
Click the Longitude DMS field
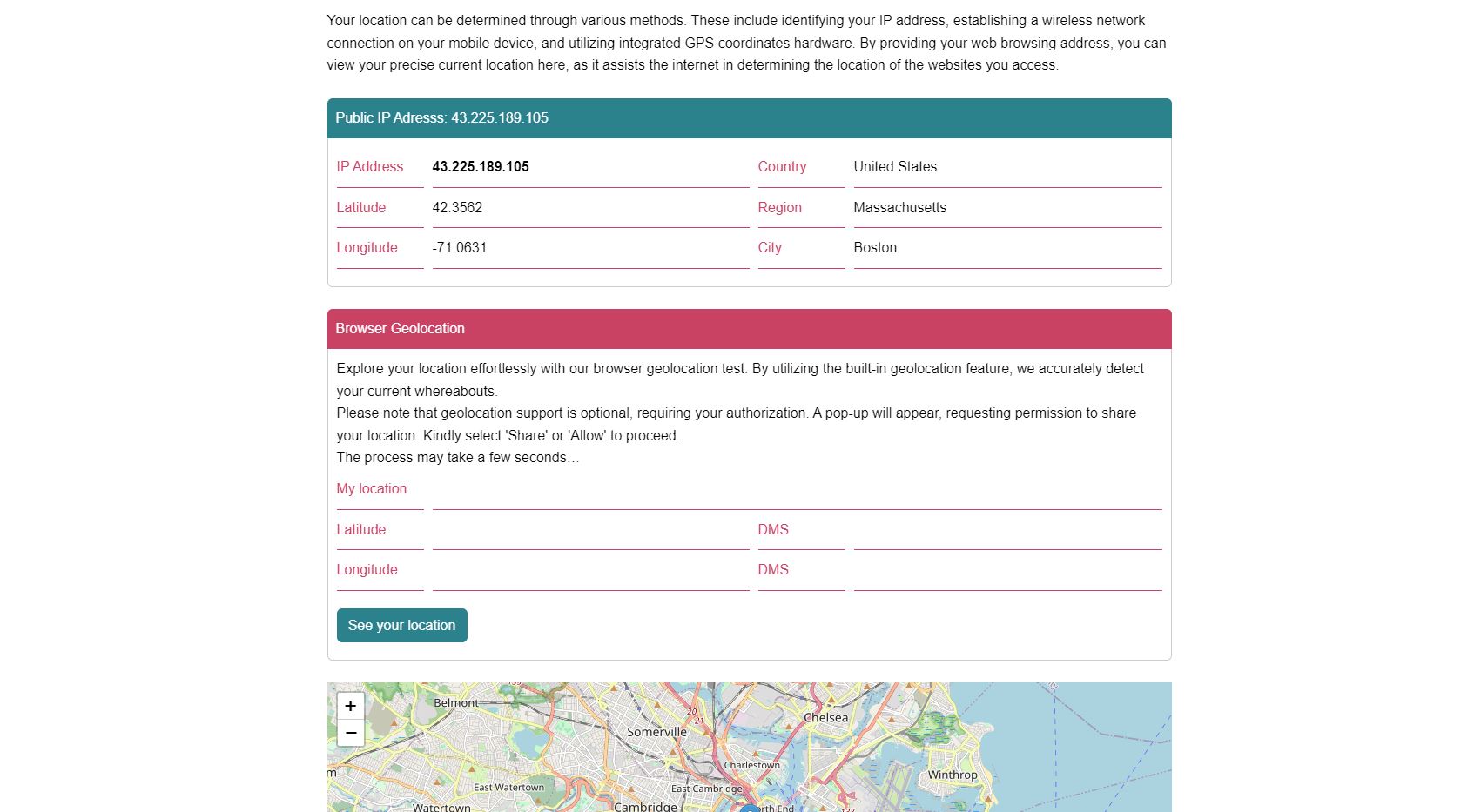[x=1007, y=570]
